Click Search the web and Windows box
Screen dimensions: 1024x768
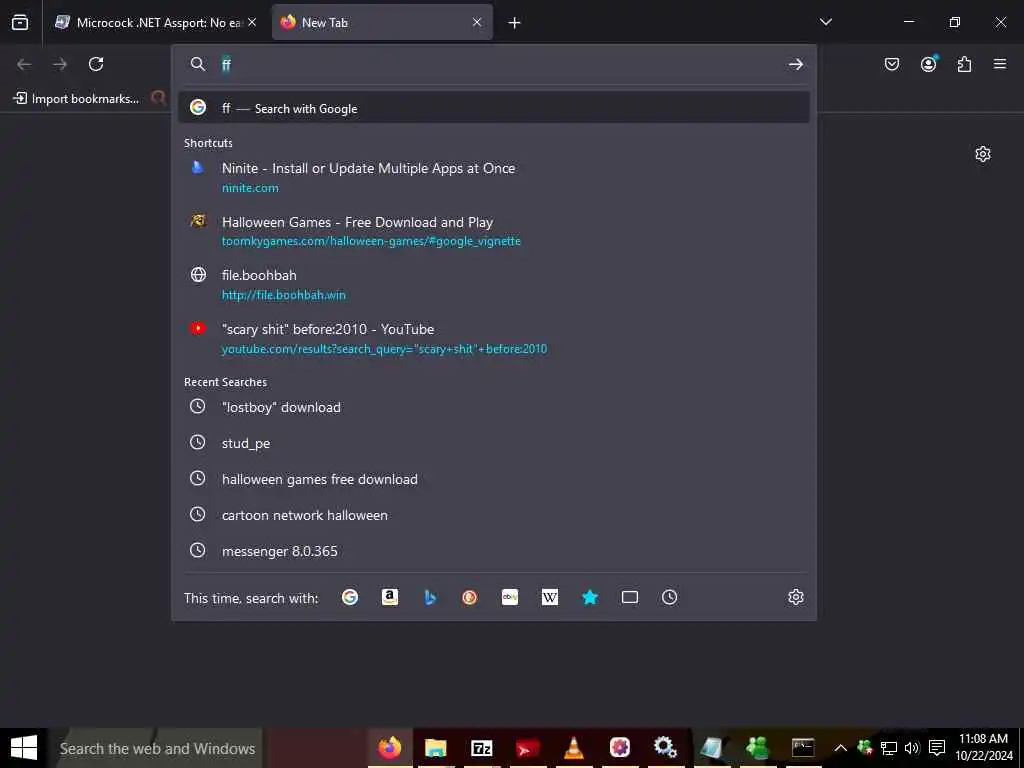tap(157, 748)
